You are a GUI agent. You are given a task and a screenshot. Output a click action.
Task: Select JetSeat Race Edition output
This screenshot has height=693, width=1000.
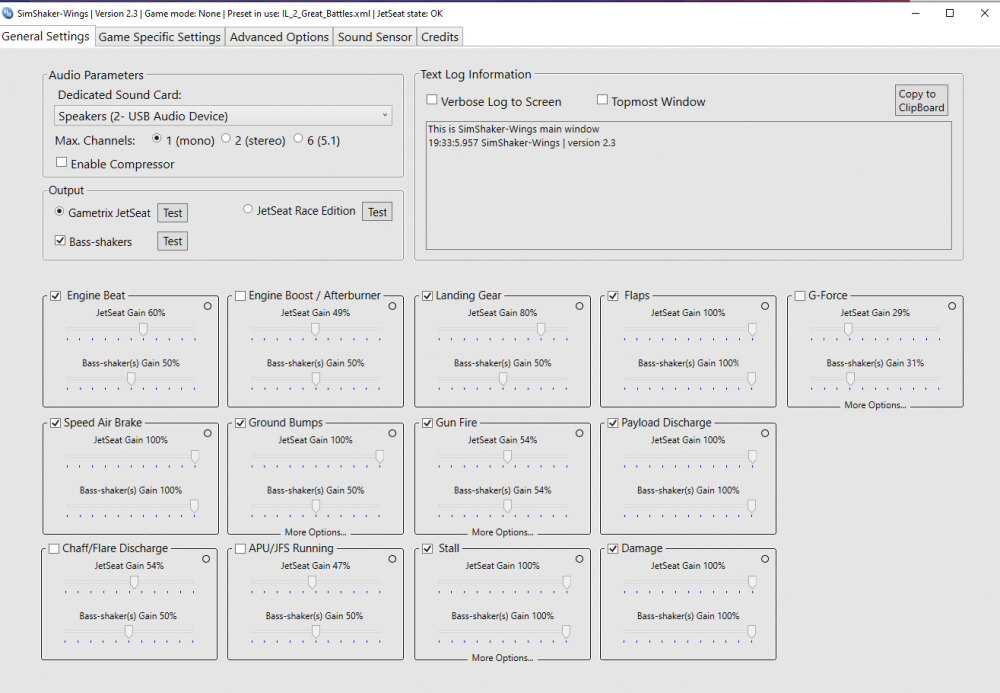(248, 209)
